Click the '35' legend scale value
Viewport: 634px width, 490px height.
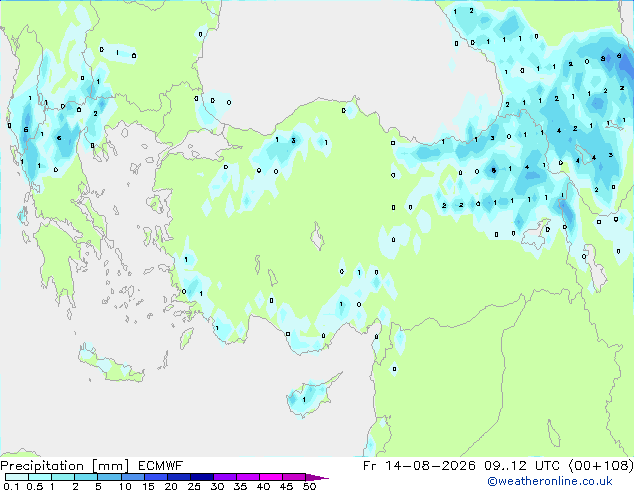241,486
